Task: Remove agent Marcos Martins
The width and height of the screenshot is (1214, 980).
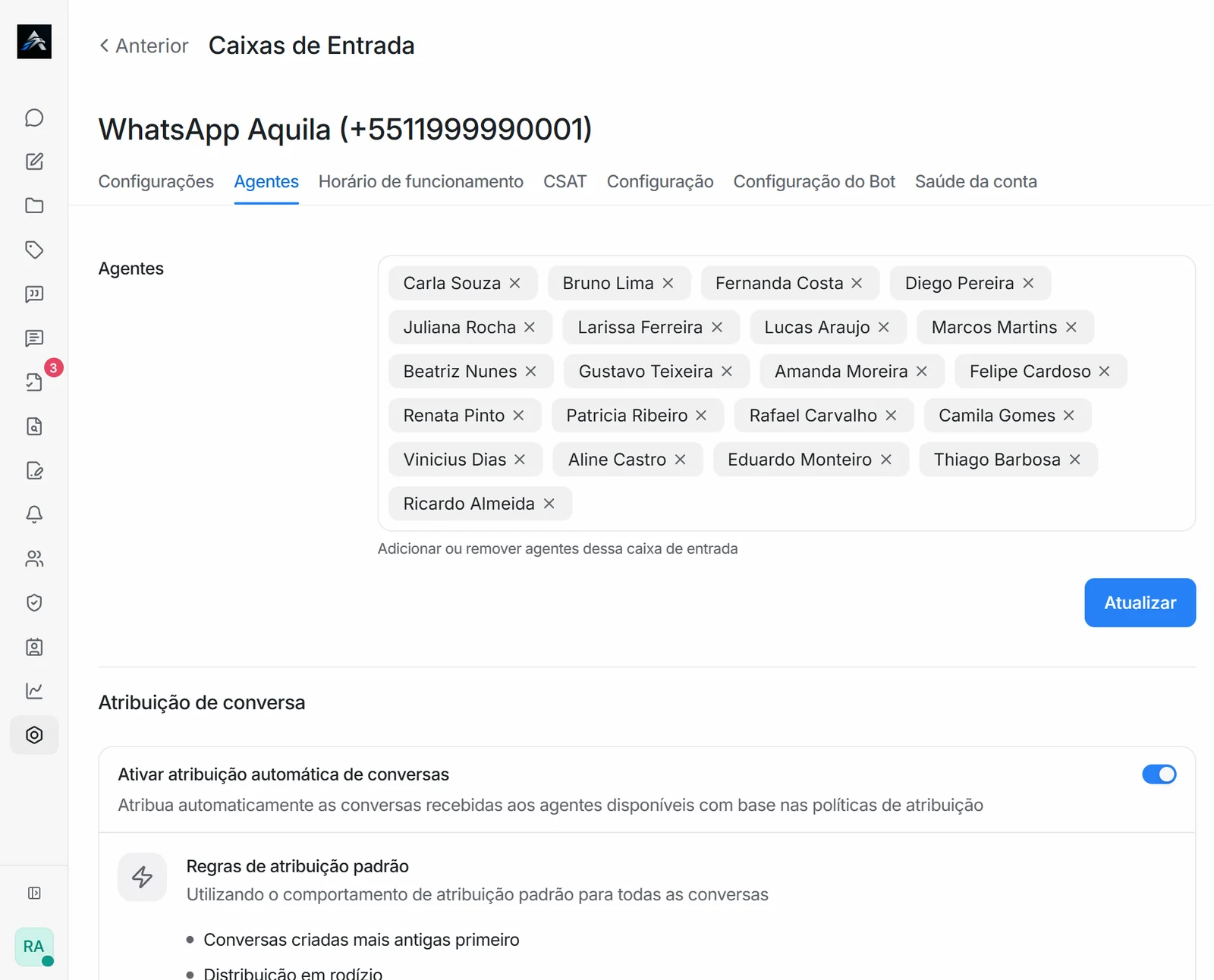Action: point(1071,327)
